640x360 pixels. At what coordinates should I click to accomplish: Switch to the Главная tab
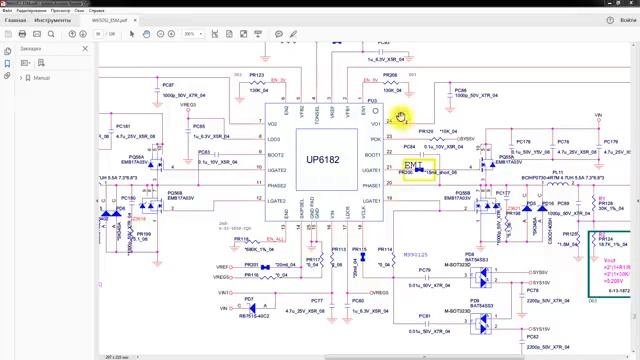[x=15, y=20]
